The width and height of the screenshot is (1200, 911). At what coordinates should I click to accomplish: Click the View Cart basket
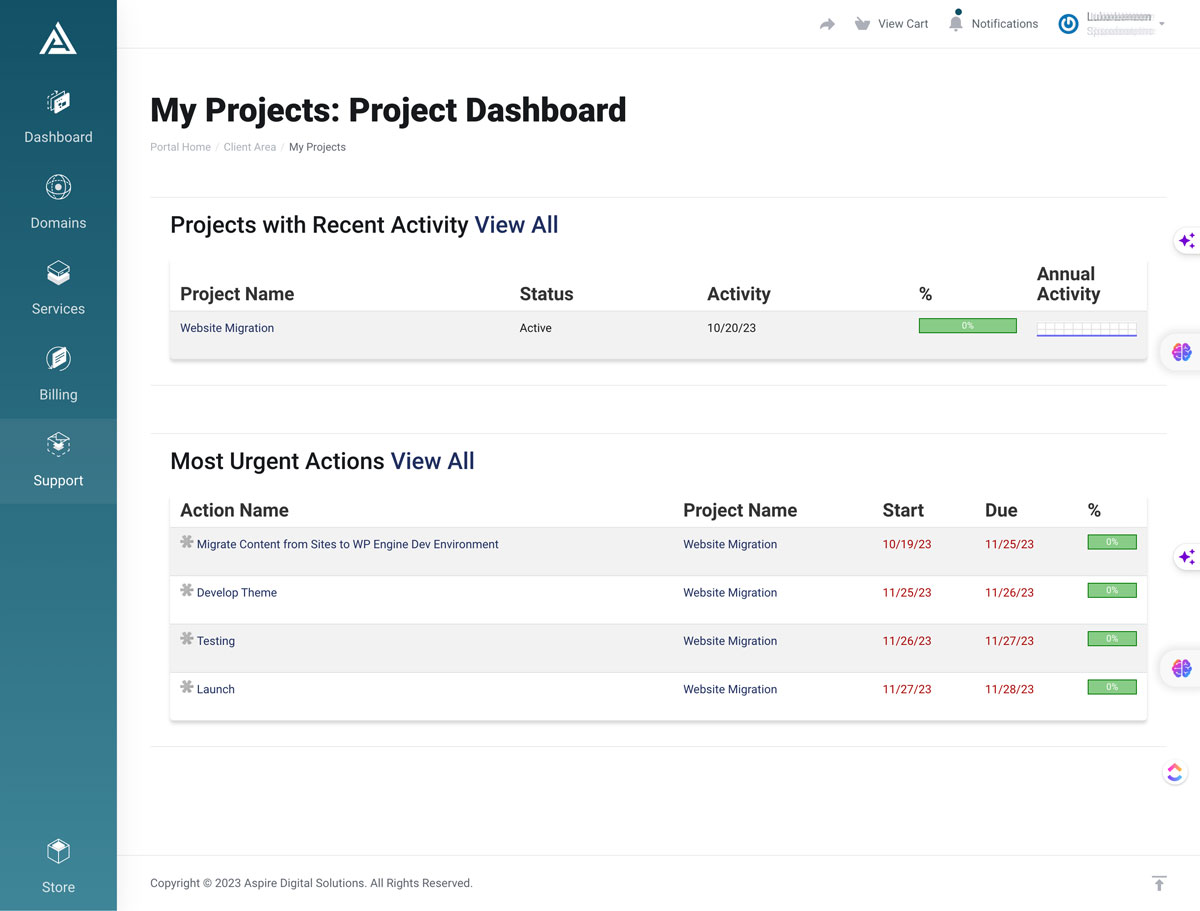point(891,24)
